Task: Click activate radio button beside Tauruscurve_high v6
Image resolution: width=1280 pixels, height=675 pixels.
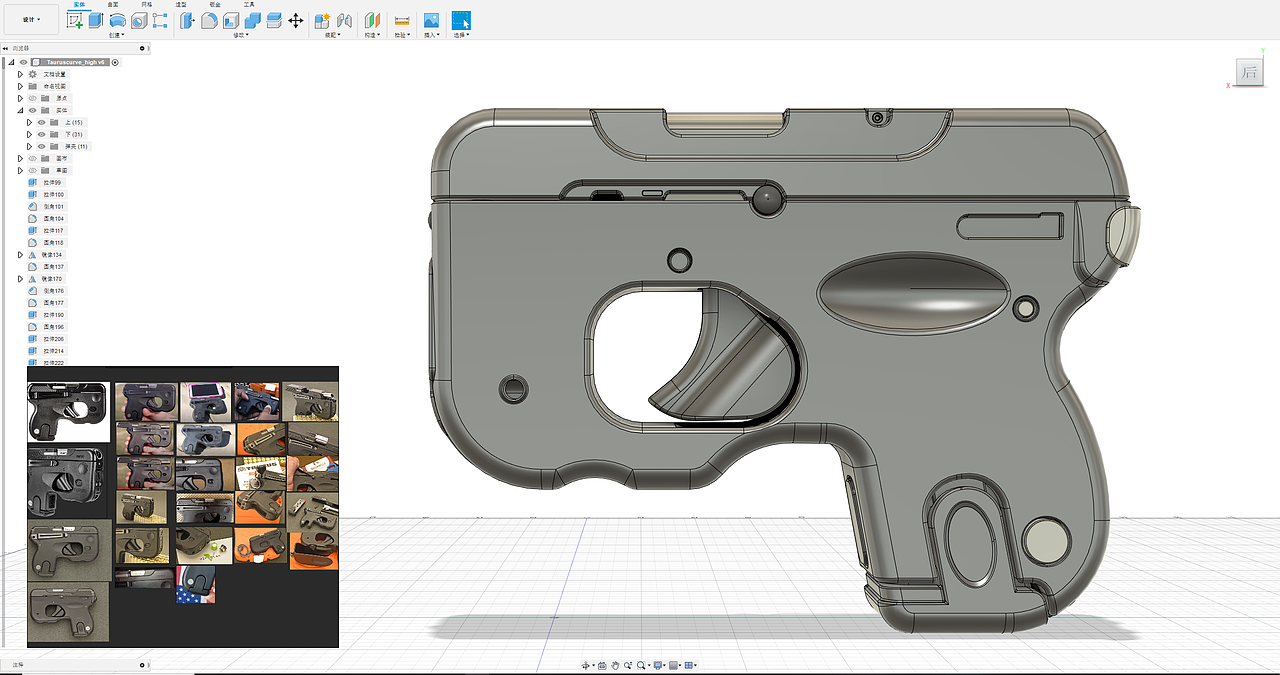Action: tap(115, 62)
